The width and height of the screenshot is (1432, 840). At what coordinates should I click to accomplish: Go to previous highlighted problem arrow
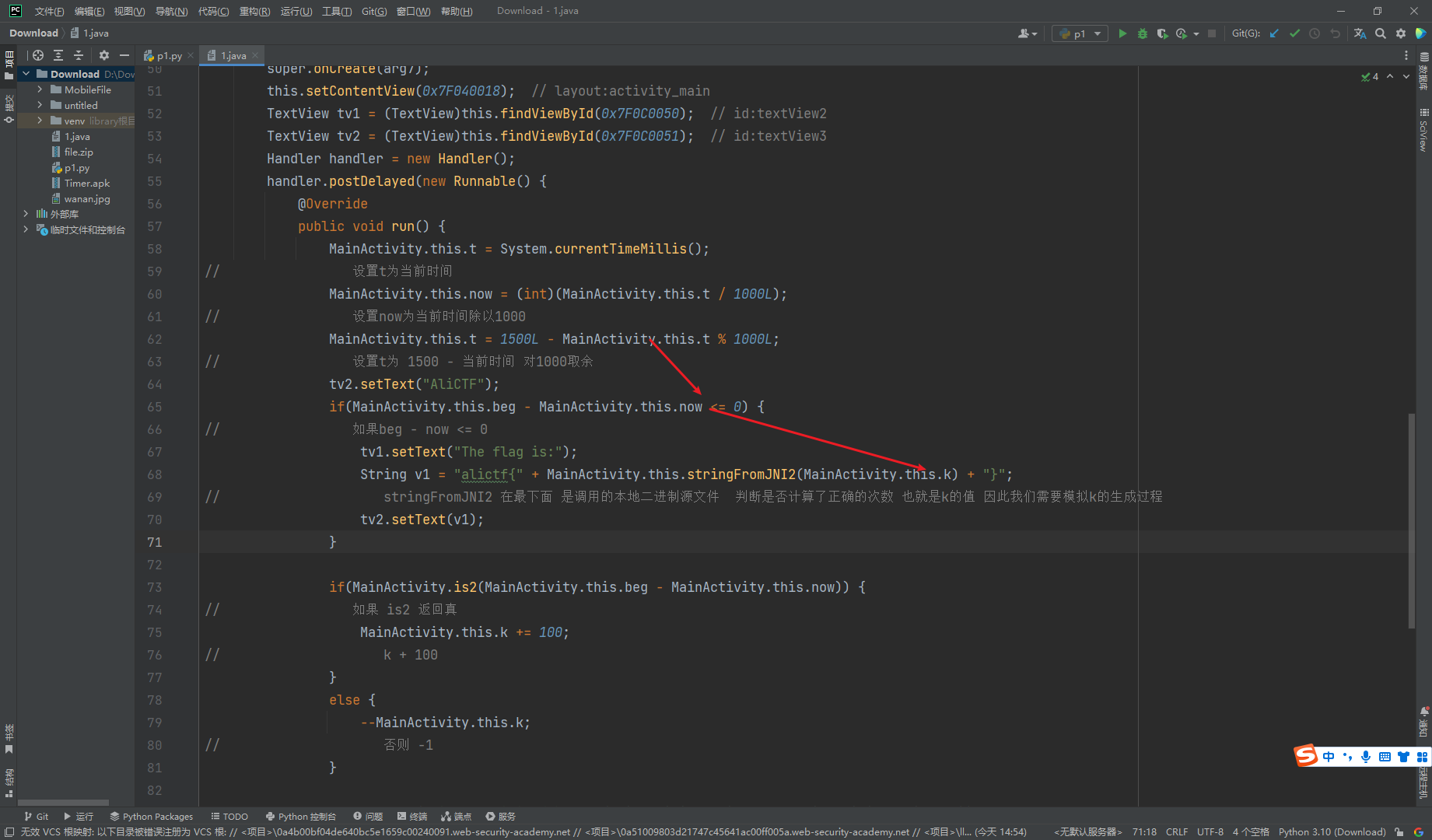click(1390, 76)
